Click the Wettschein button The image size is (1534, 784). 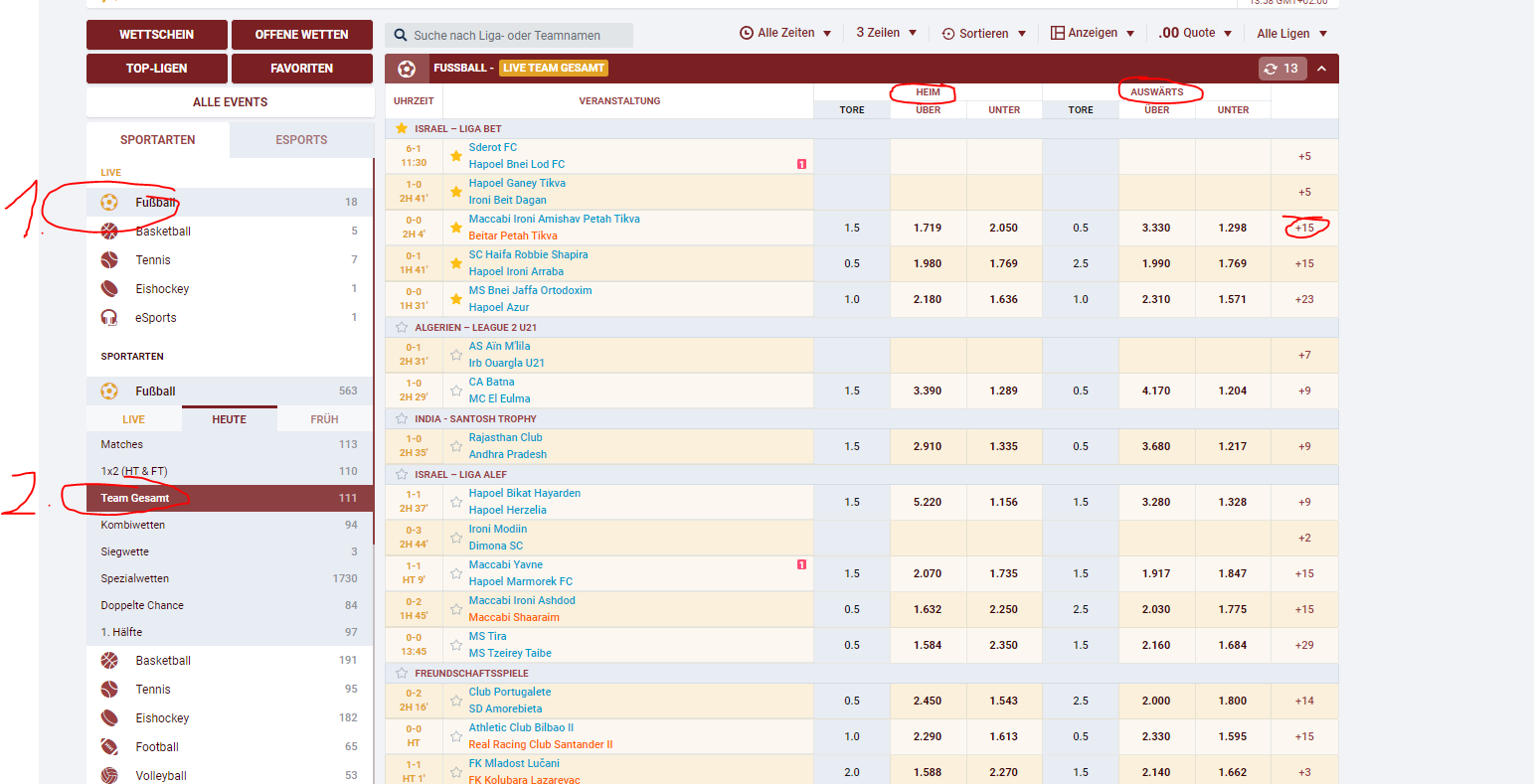click(157, 35)
